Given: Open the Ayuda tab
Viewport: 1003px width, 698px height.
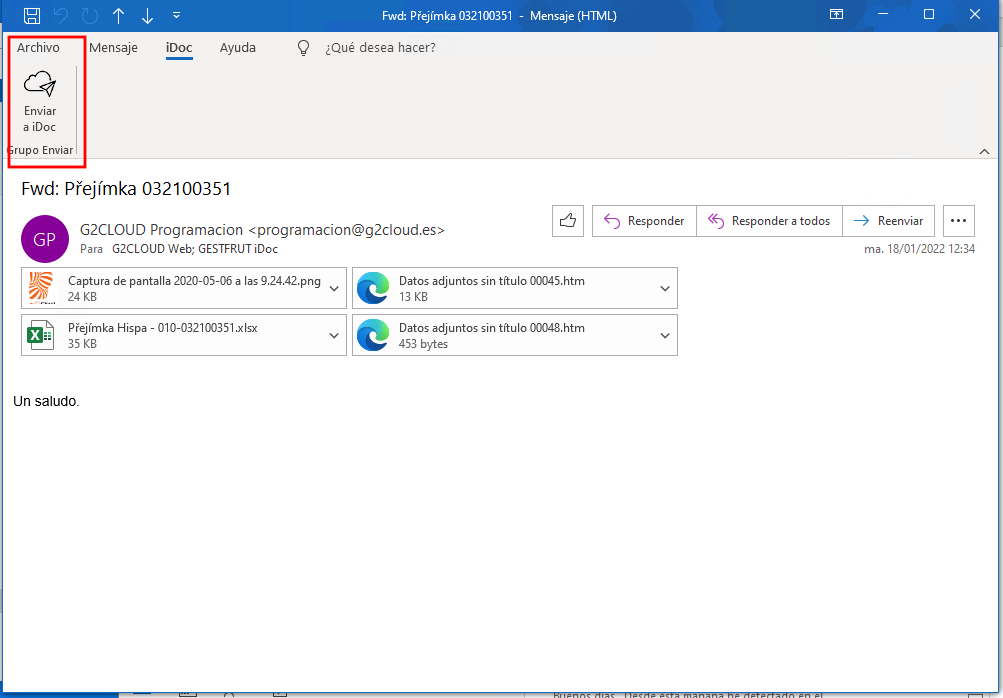Looking at the screenshot, I should pyautogui.click(x=237, y=48).
